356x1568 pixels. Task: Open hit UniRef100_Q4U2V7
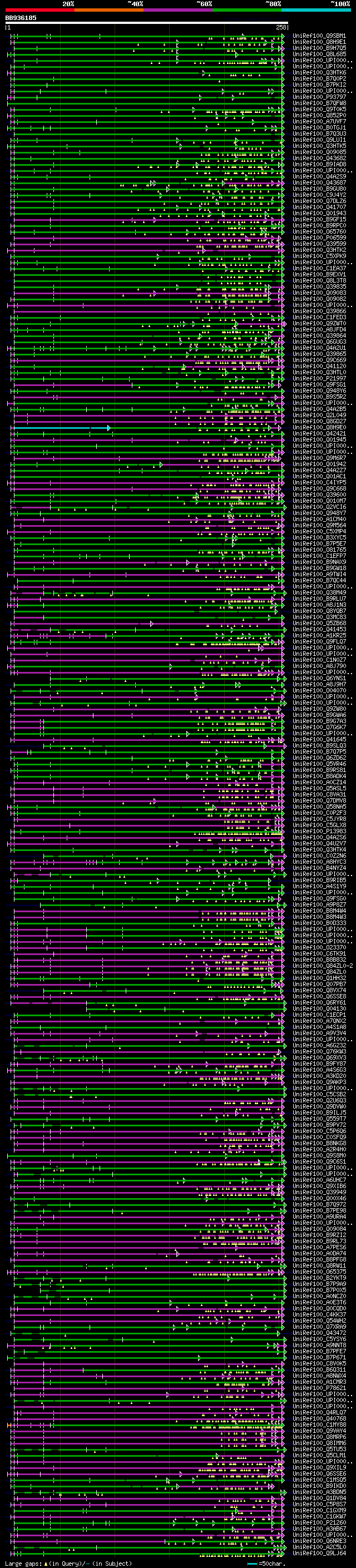319,844
